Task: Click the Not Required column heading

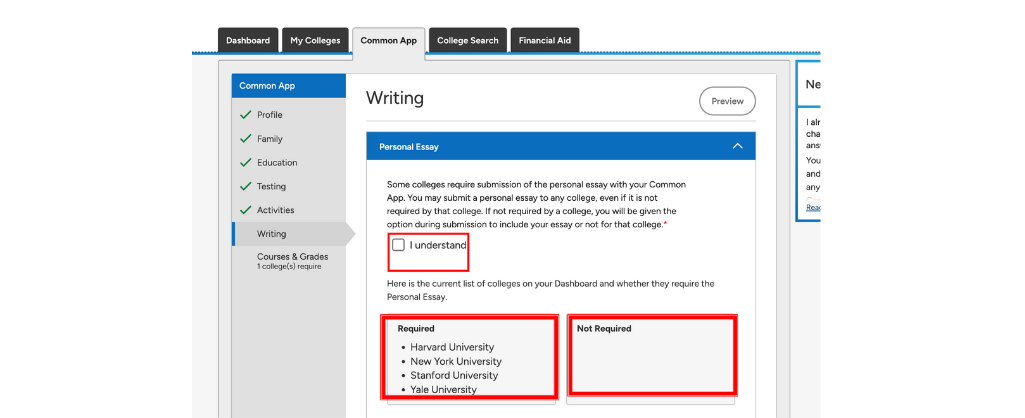Action: tap(604, 328)
